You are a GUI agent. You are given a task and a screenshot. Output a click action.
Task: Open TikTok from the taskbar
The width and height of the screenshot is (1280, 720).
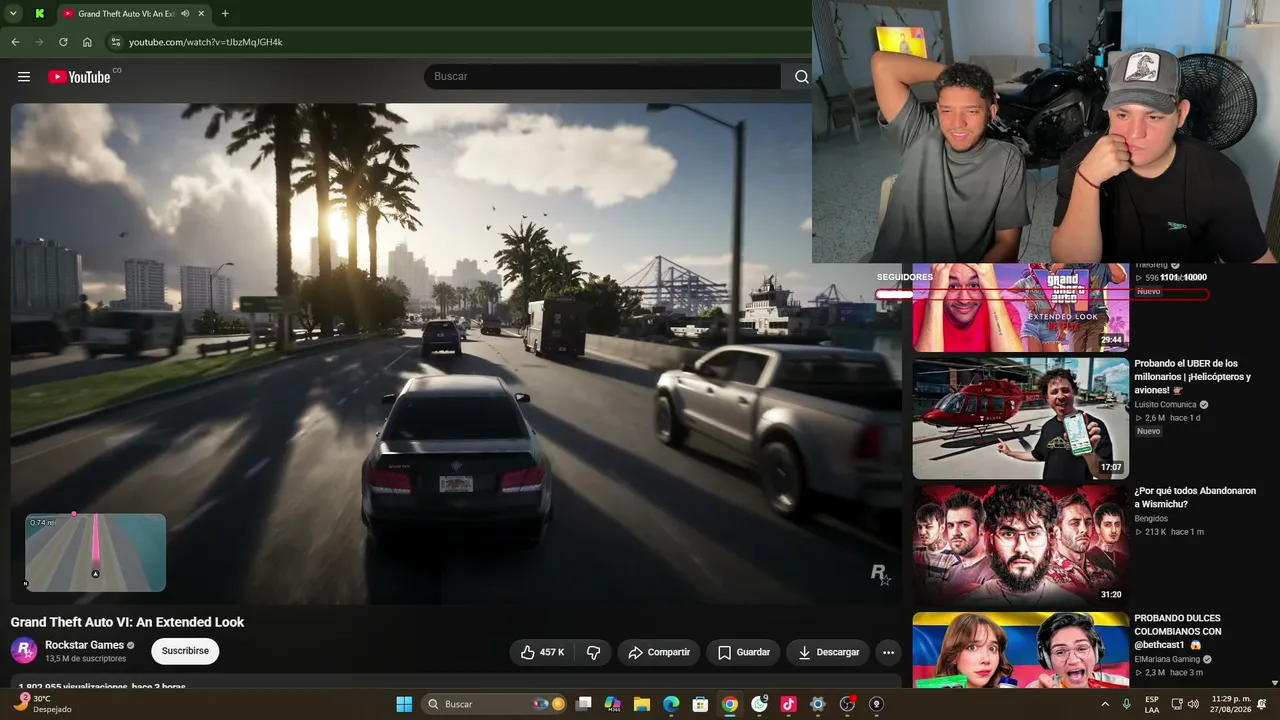[x=788, y=704]
